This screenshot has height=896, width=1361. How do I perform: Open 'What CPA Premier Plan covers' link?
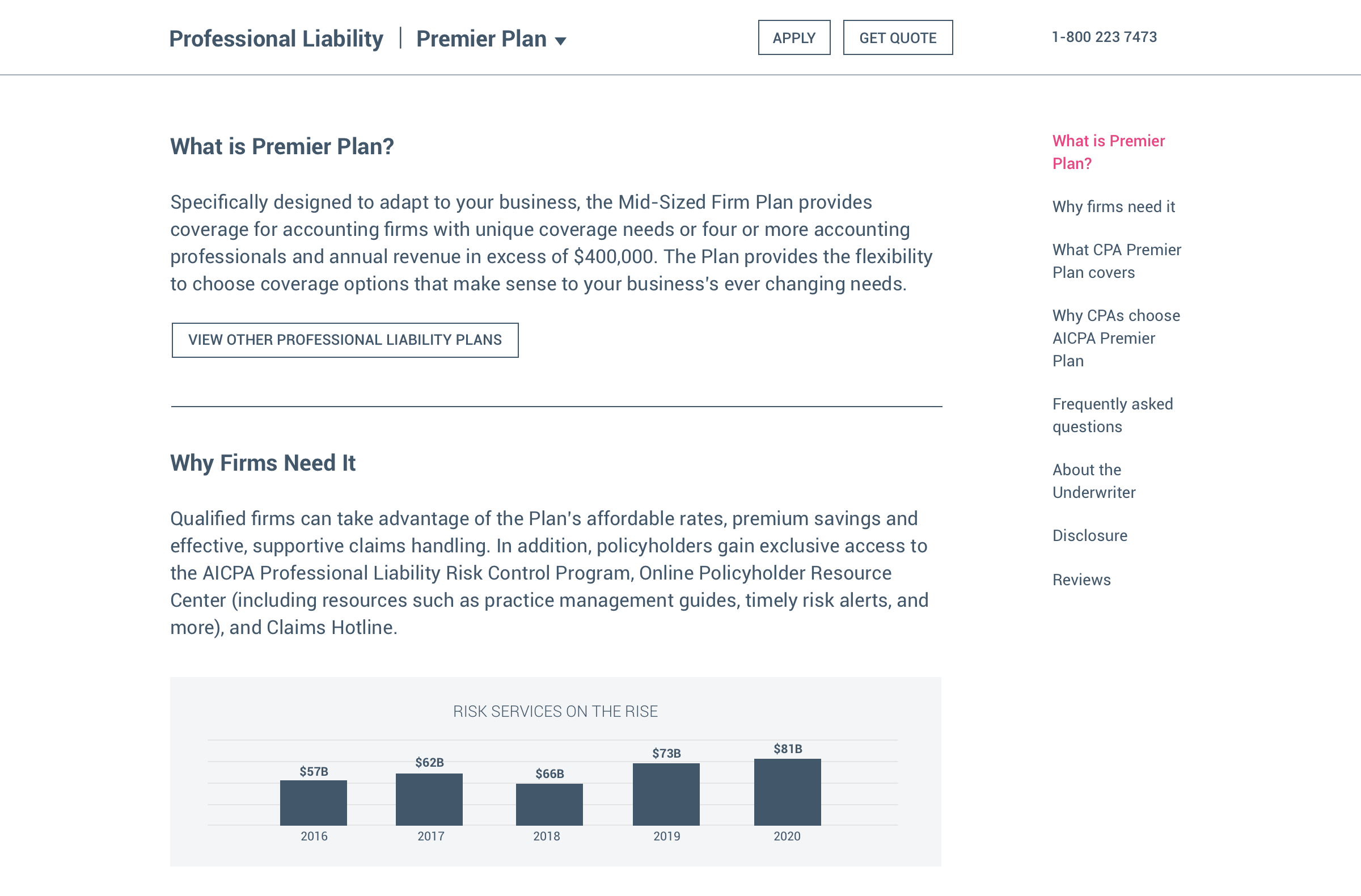tap(1115, 261)
